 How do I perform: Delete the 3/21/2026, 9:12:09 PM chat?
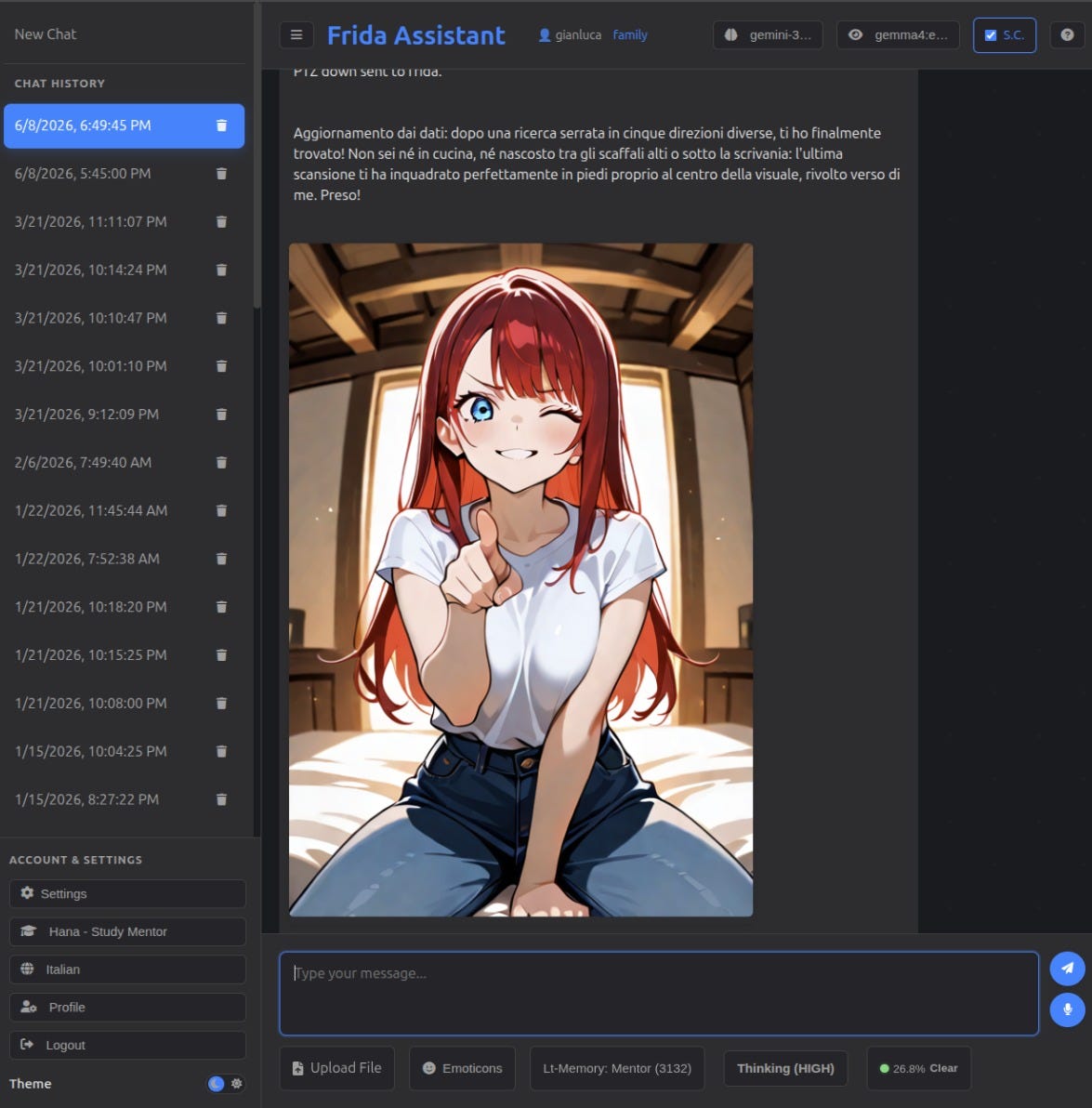[x=221, y=414]
